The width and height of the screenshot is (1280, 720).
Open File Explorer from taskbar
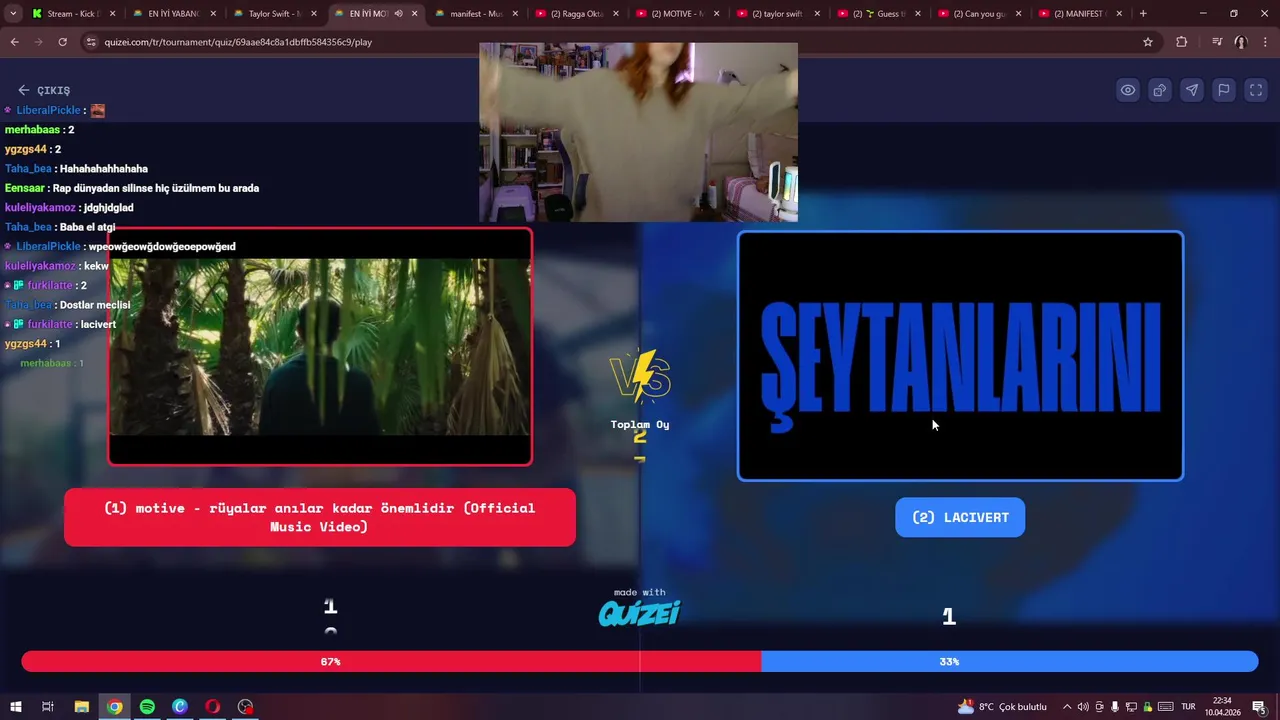[x=82, y=707]
